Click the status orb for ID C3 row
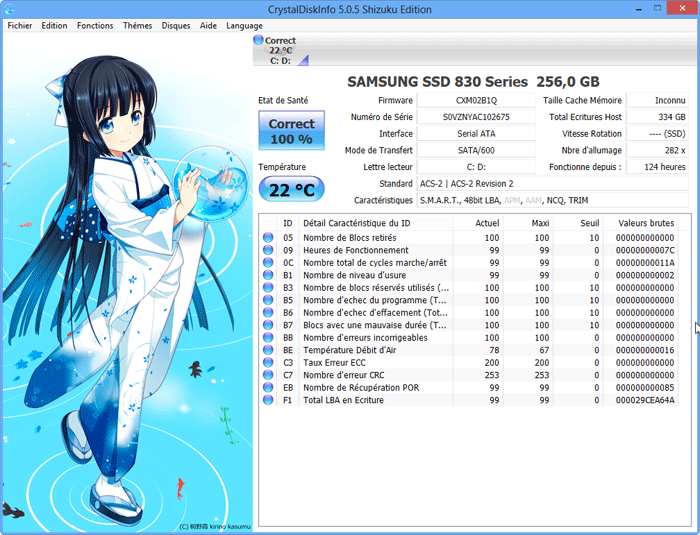The width and height of the screenshot is (700, 535). pyautogui.click(x=268, y=362)
